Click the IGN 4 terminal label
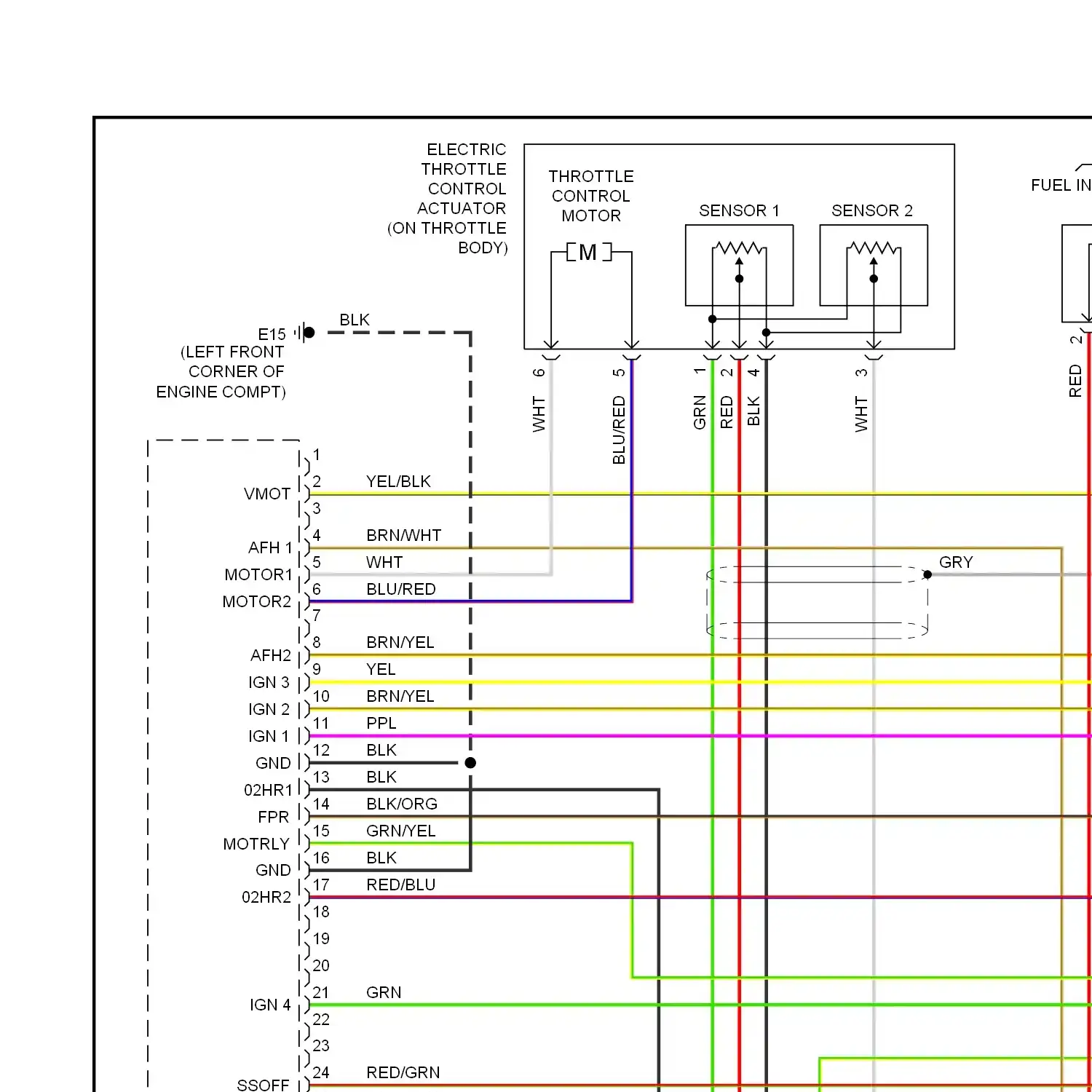The width and height of the screenshot is (1092, 1092). coord(270,1005)
